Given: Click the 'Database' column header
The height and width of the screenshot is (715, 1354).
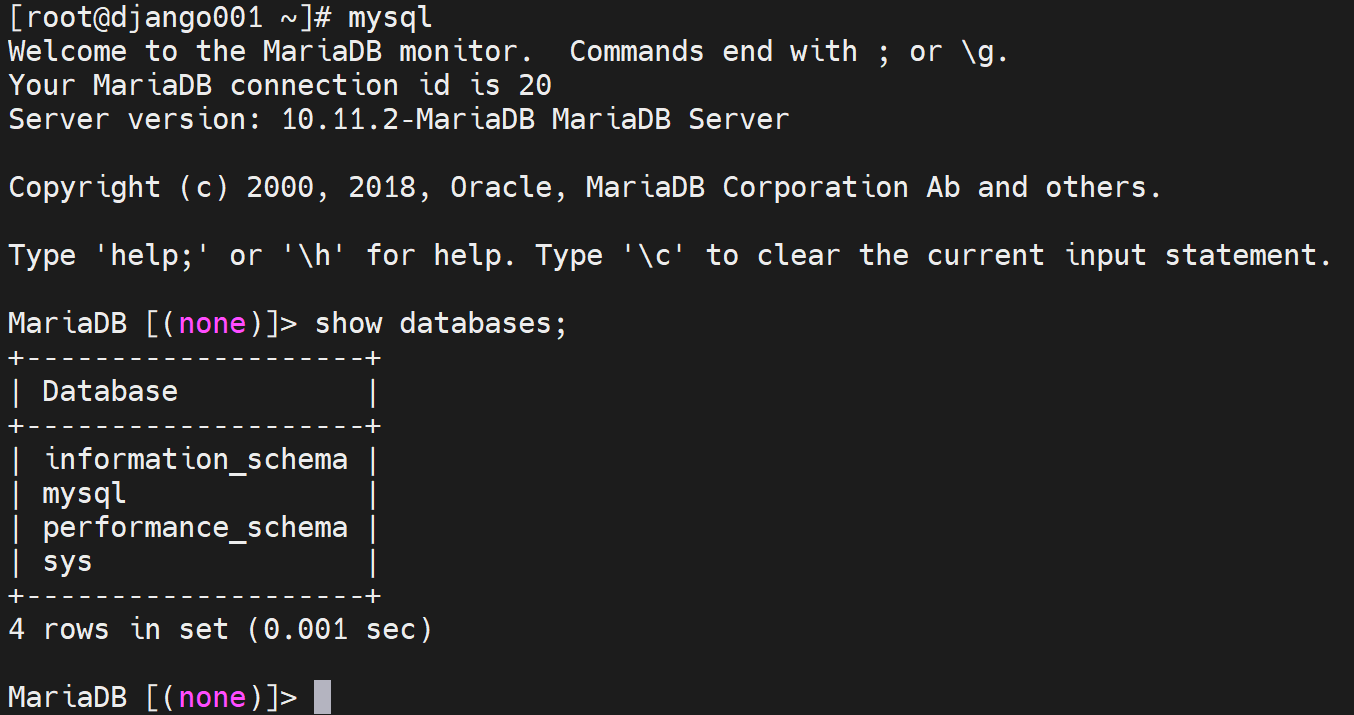Looking at the screenshot, I should (110, 392).
